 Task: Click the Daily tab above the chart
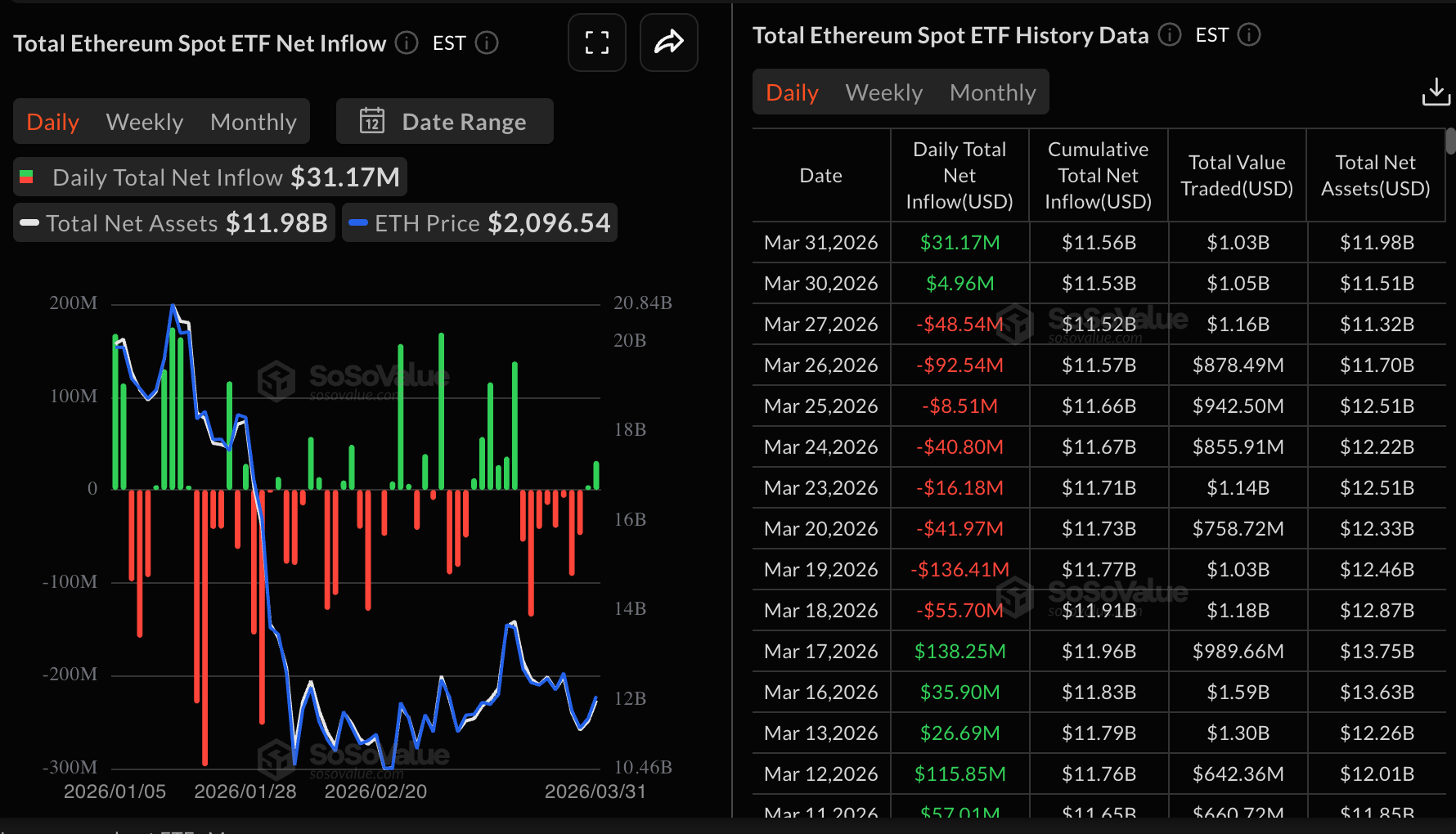[x=53, y=122]
